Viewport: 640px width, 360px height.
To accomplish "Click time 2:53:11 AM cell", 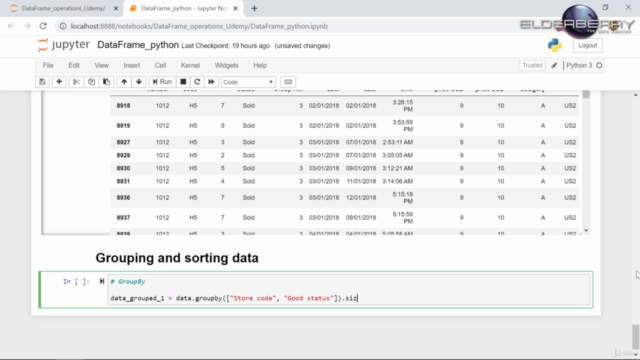I will point(398,142).
